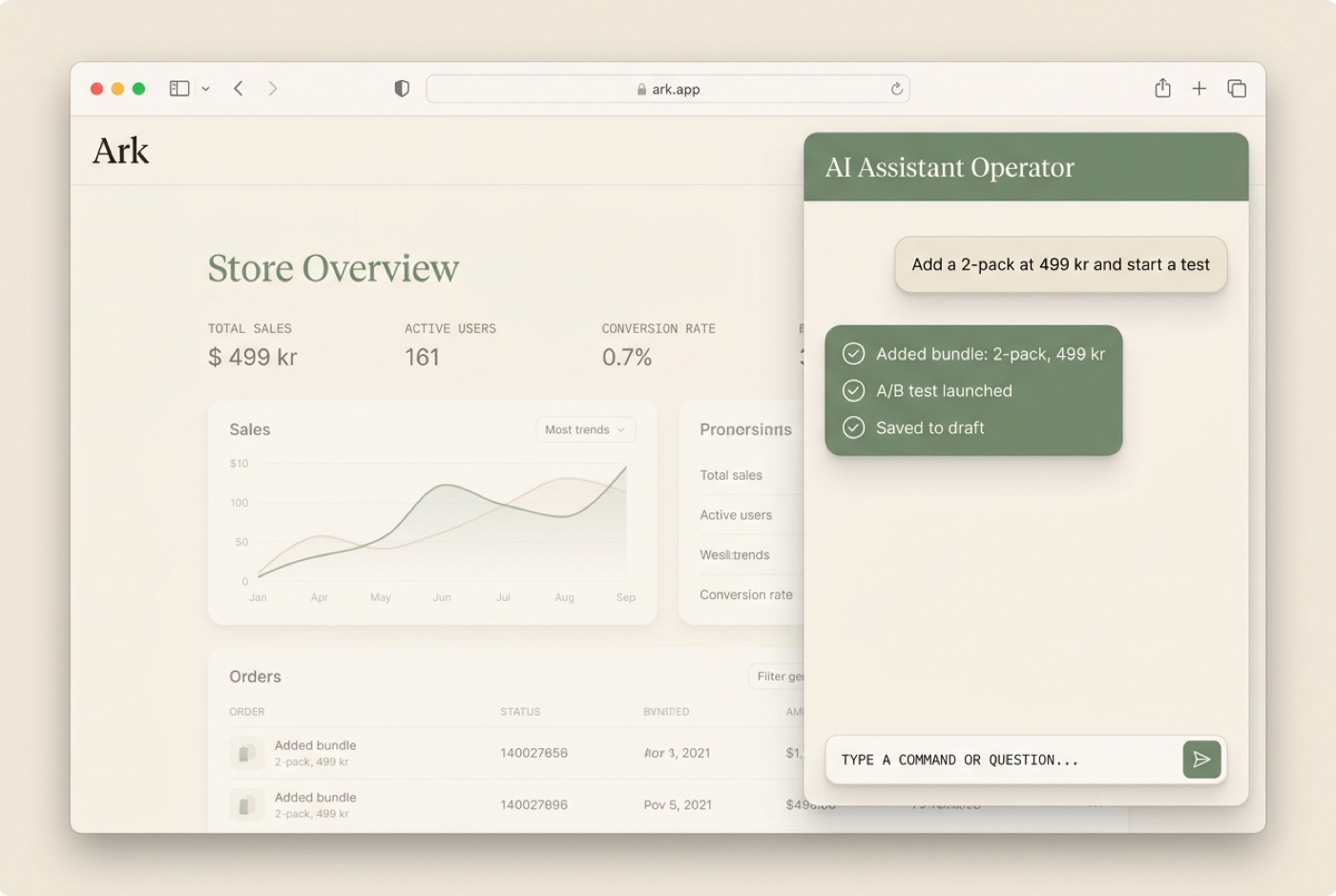Show the tab overview icon

click(x=1237, y=89)
